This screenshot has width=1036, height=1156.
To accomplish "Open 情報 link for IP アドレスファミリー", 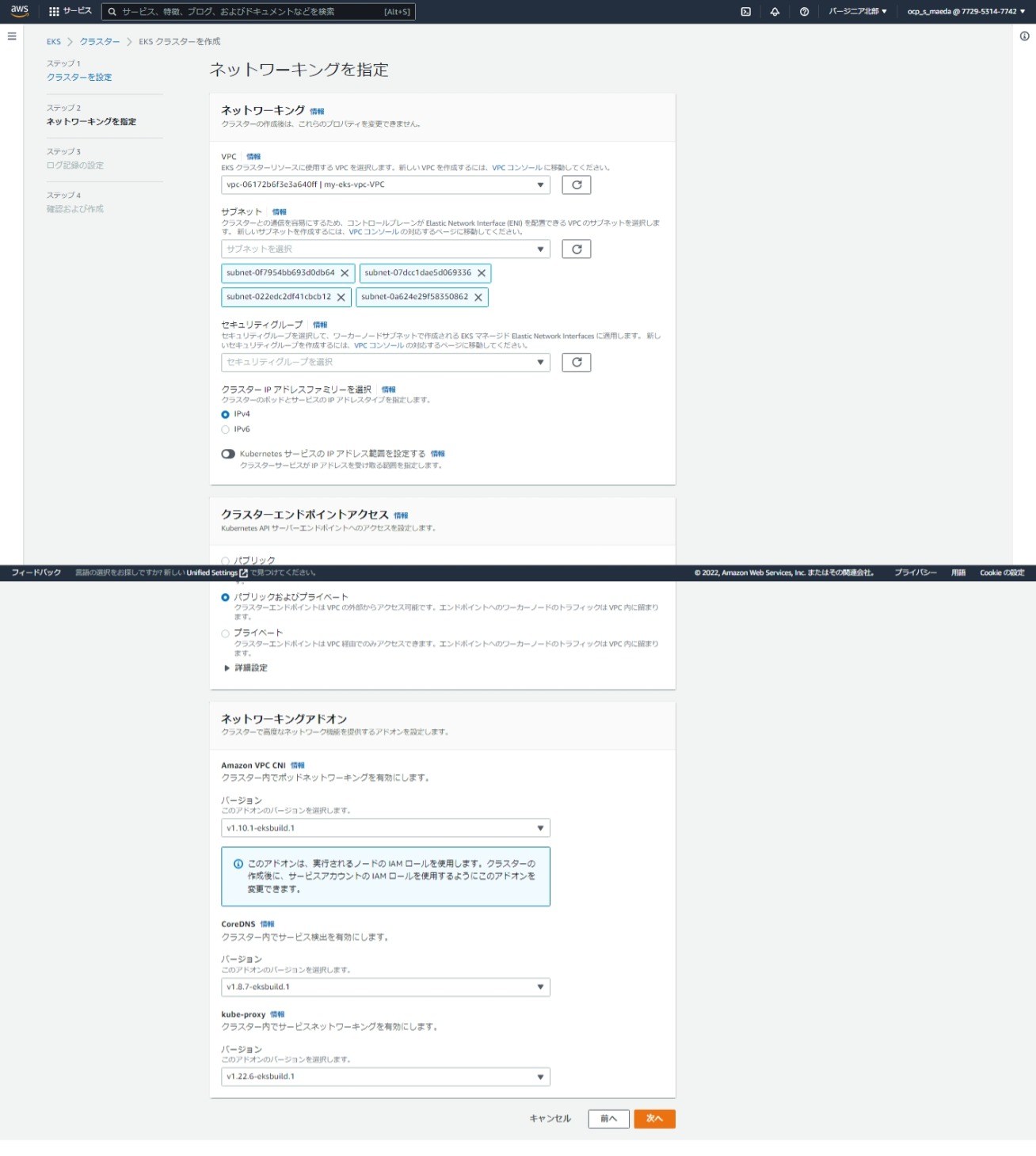I will click(x=389, y=390).
